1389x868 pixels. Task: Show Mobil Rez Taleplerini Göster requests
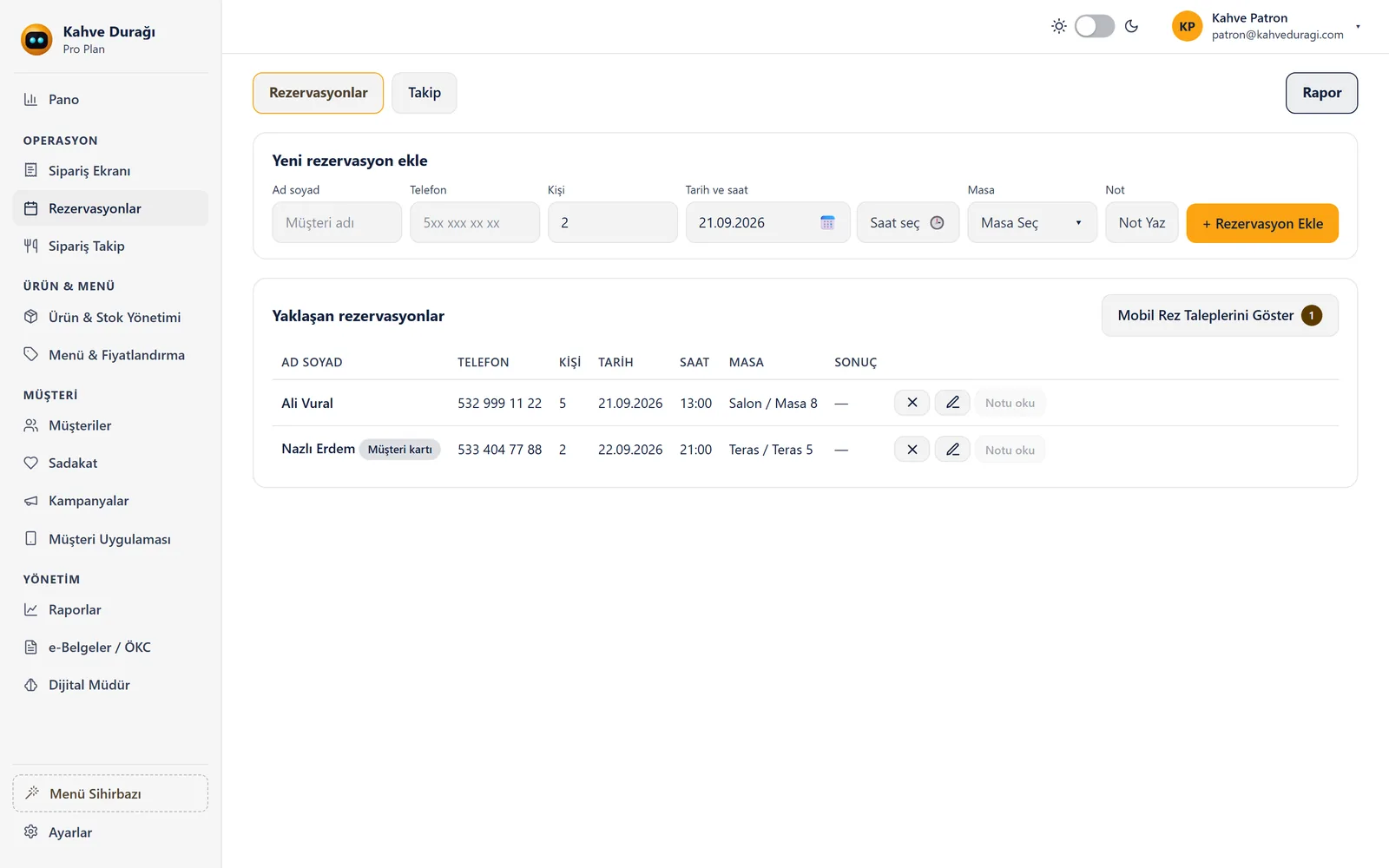point(1220,315)
